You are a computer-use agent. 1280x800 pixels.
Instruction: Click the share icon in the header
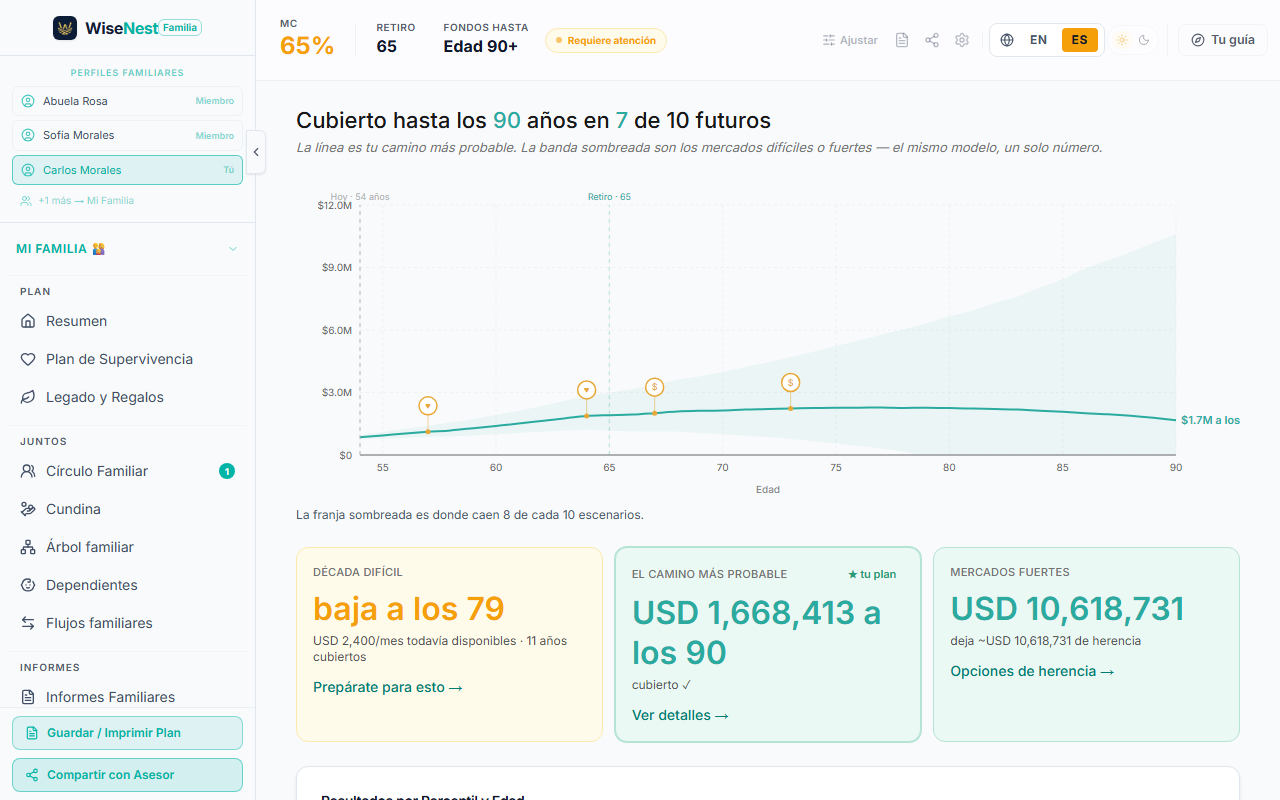tap(932, 40)
